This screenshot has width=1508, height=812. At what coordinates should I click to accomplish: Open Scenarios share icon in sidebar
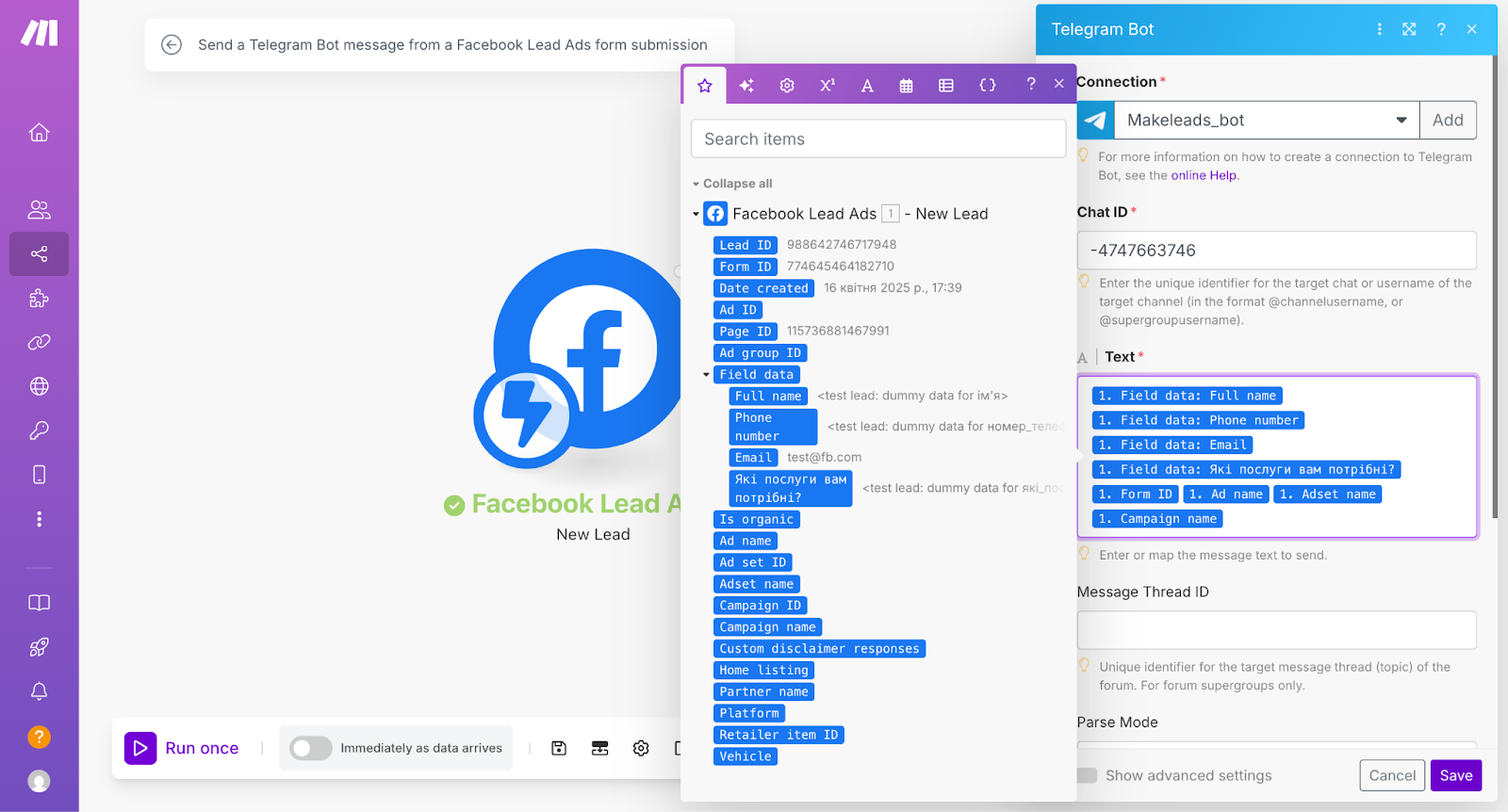click(x=39, y=253)
